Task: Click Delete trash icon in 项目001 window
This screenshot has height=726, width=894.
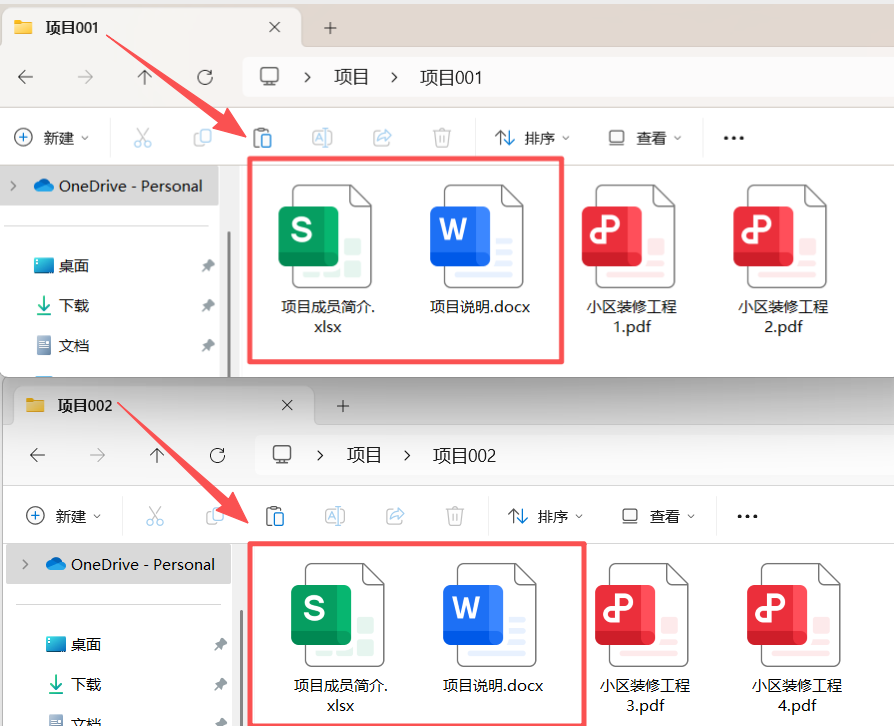Action: pos(442,137)
